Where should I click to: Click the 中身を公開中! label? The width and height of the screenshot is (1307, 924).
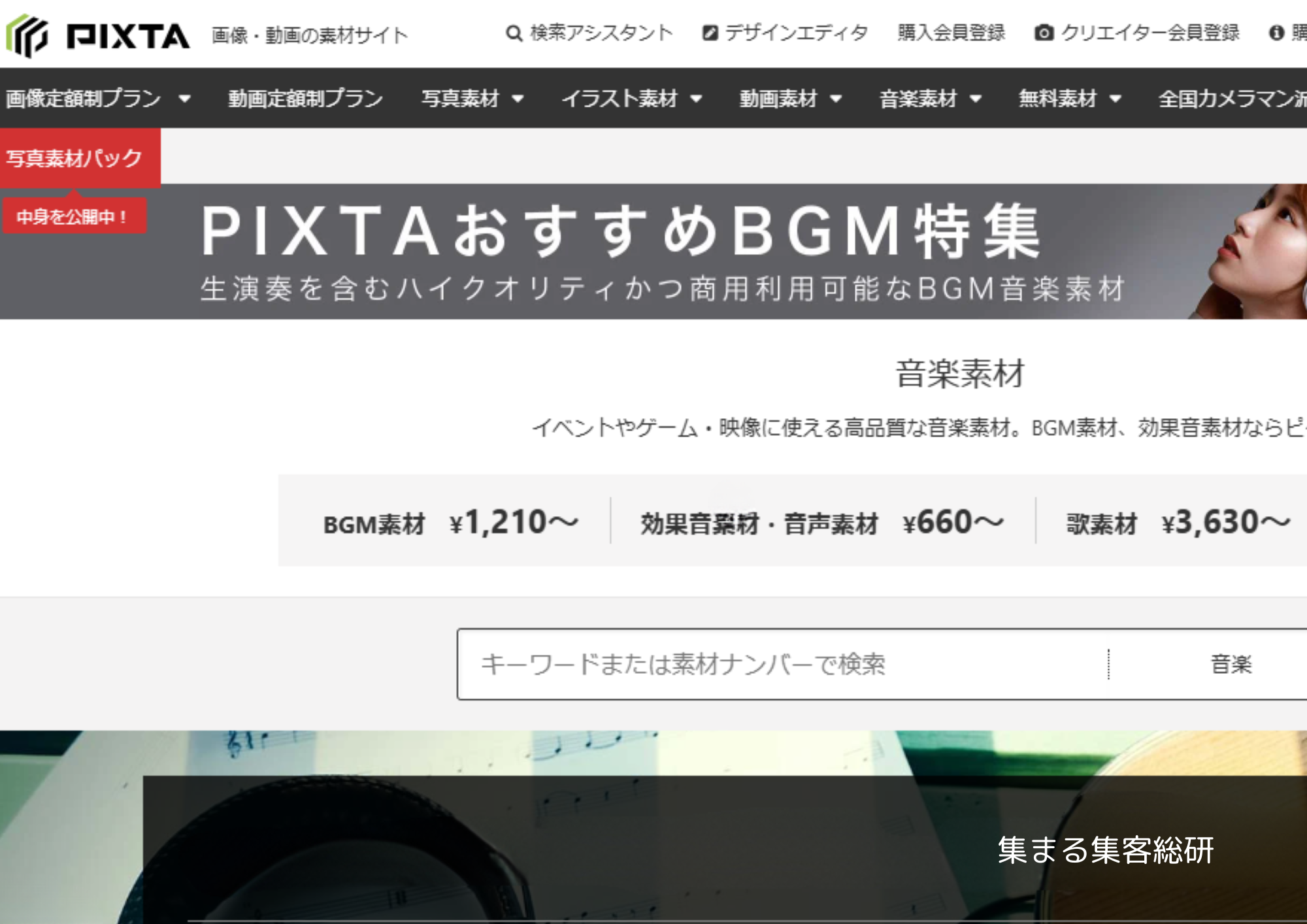coord(72,216)
